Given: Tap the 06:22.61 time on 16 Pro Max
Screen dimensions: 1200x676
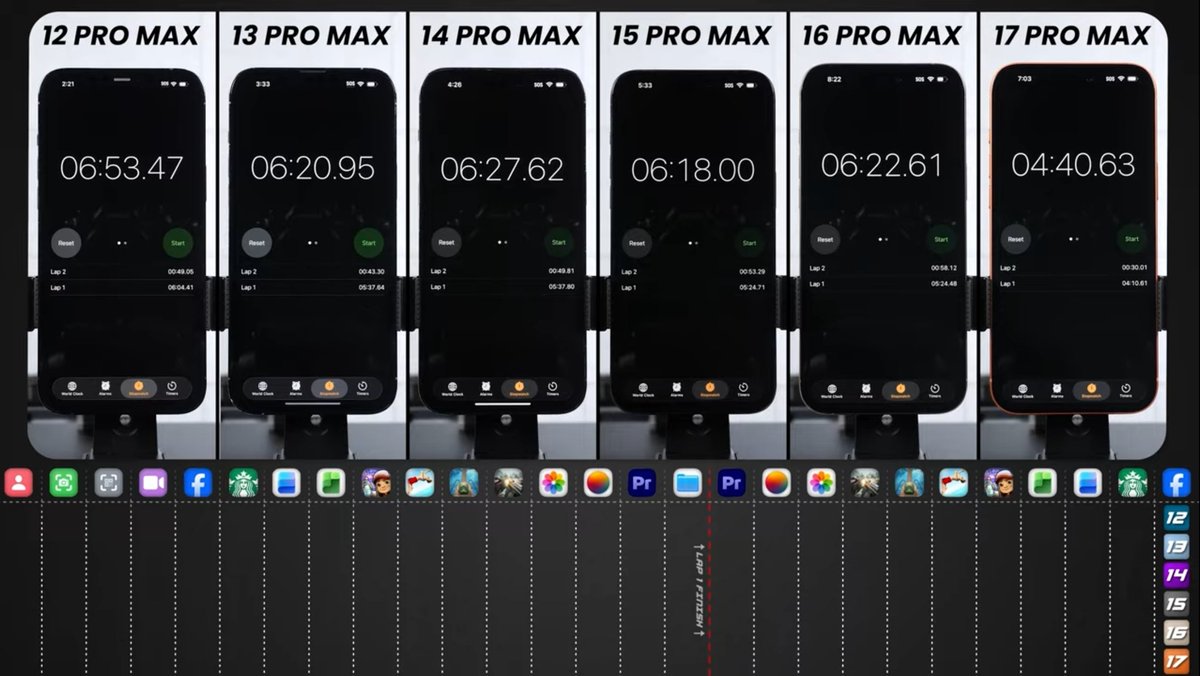Looking at the screenshot, I should (882, 165).
